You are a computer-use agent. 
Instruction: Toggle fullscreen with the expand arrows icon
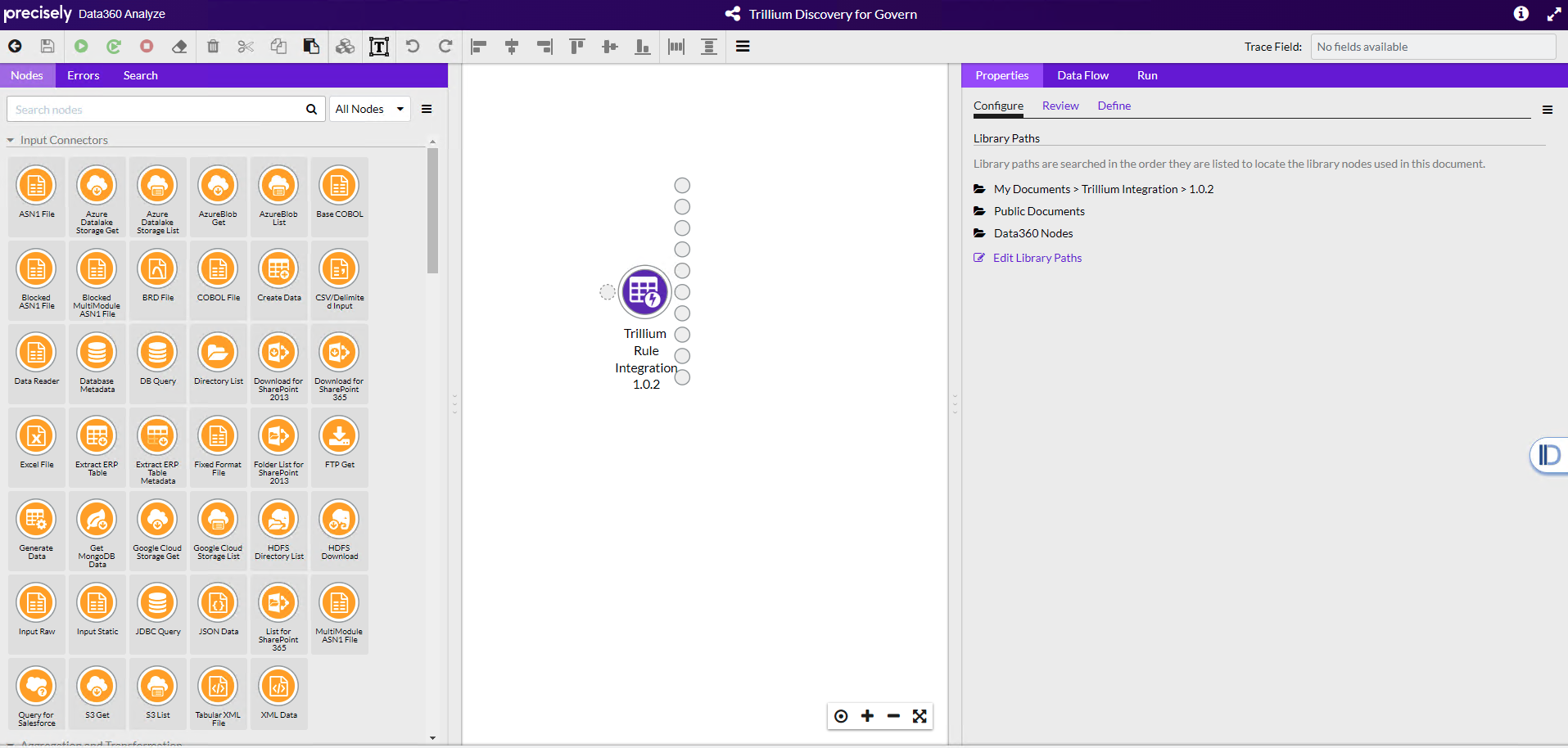1554,14
